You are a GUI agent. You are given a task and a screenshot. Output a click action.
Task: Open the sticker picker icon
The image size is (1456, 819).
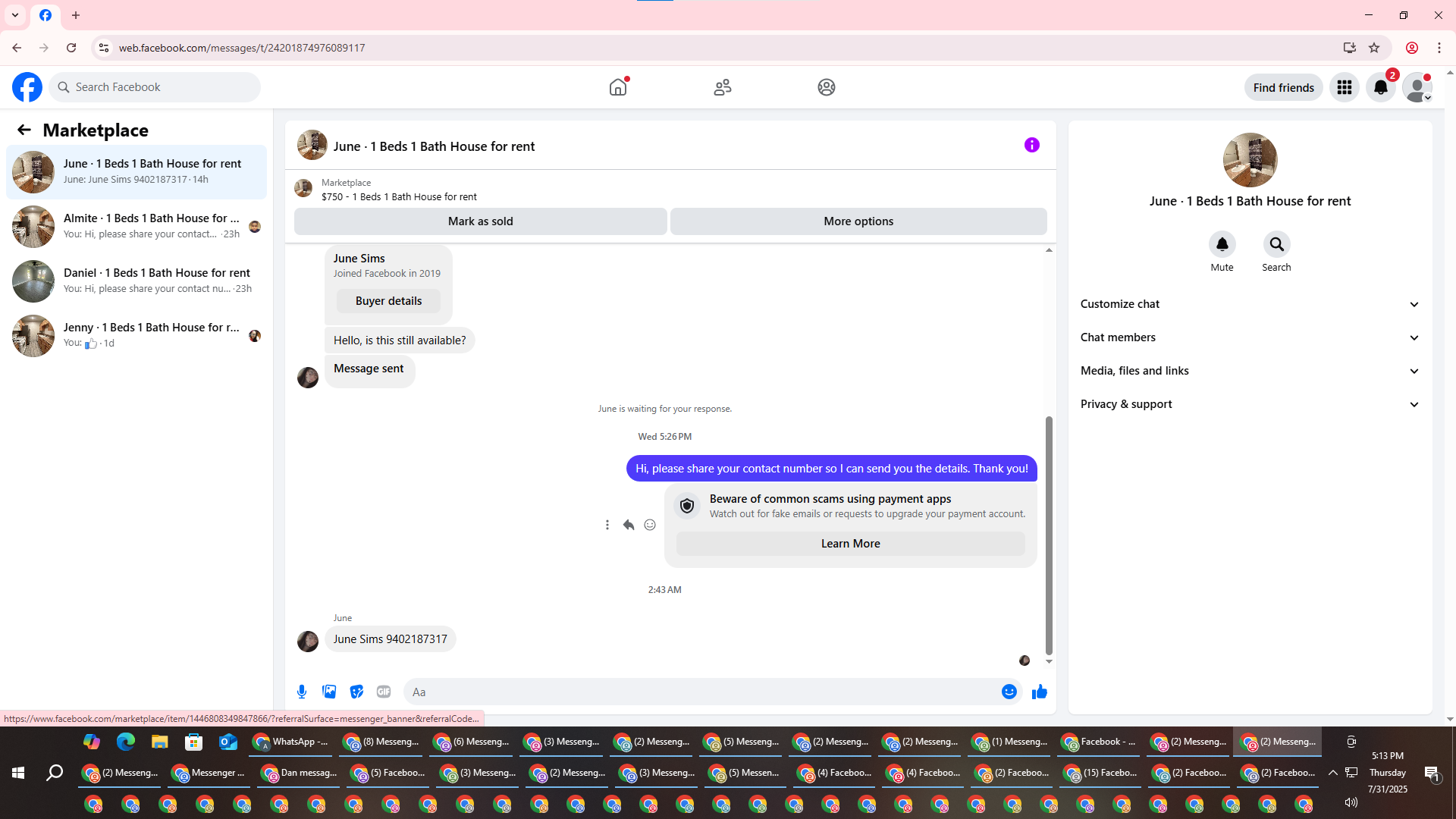coord(356,692)
